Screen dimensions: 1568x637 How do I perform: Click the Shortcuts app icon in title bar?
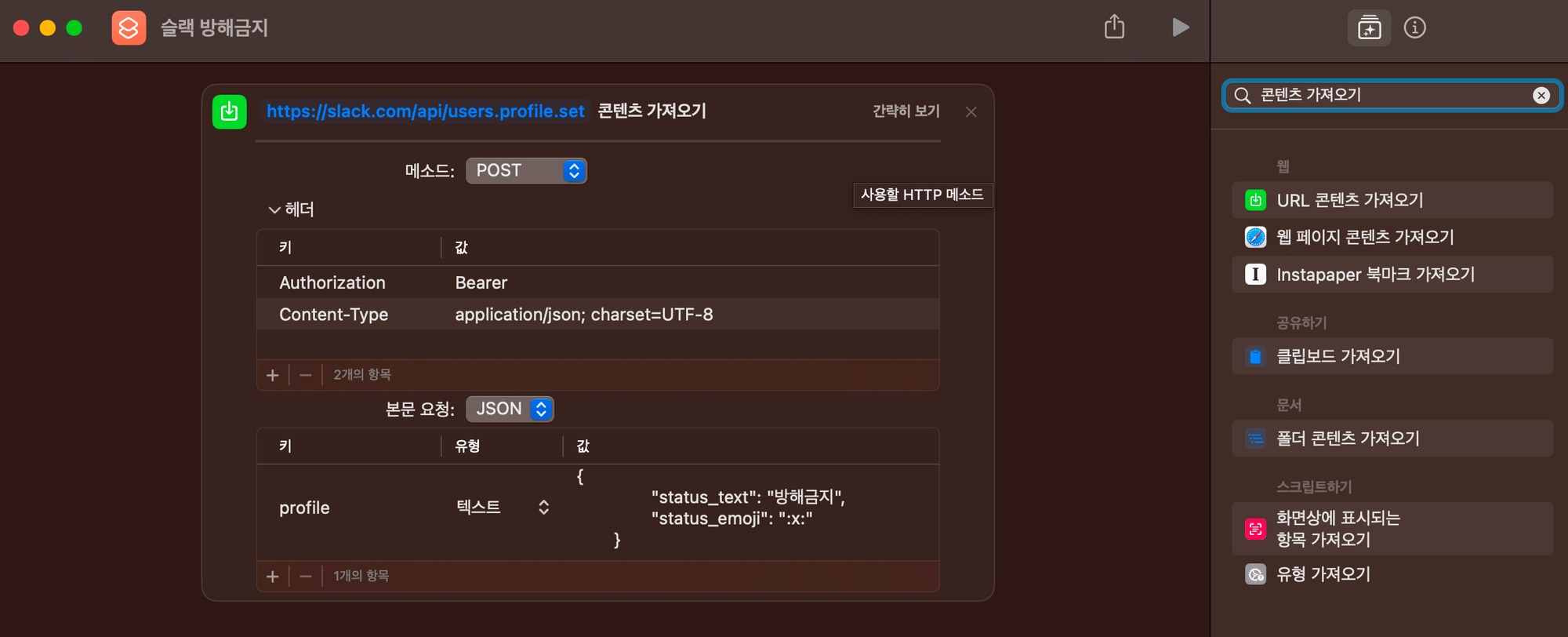(129, 28)
